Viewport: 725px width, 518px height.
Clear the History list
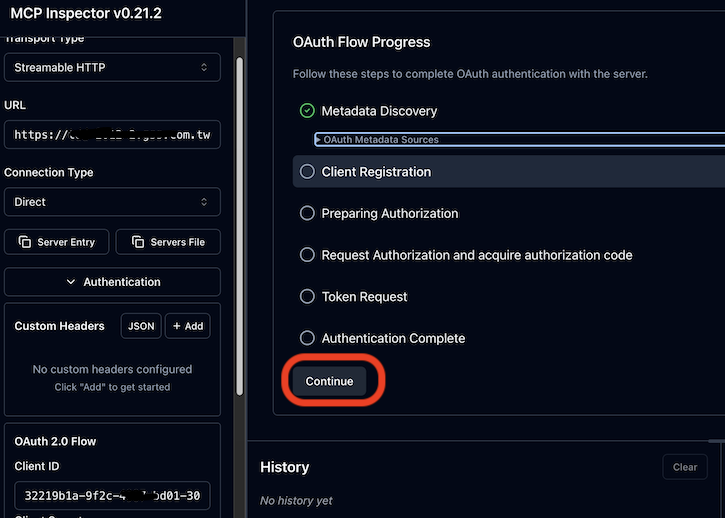(684, 467)
